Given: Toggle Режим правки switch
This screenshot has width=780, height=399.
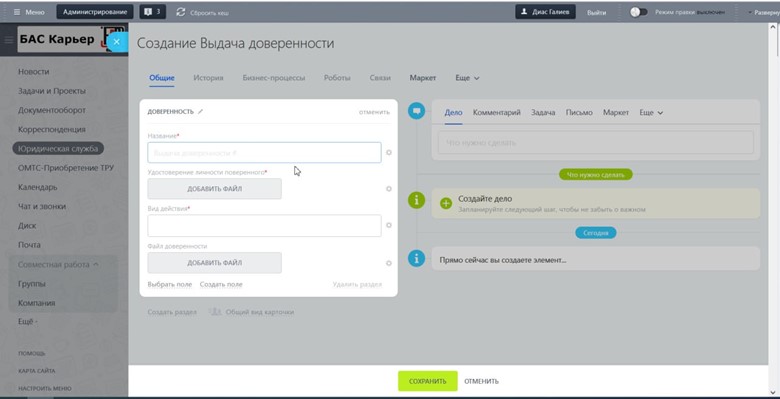Looking at the screenshot, I should pyautogui.click(x=639, y=12).
